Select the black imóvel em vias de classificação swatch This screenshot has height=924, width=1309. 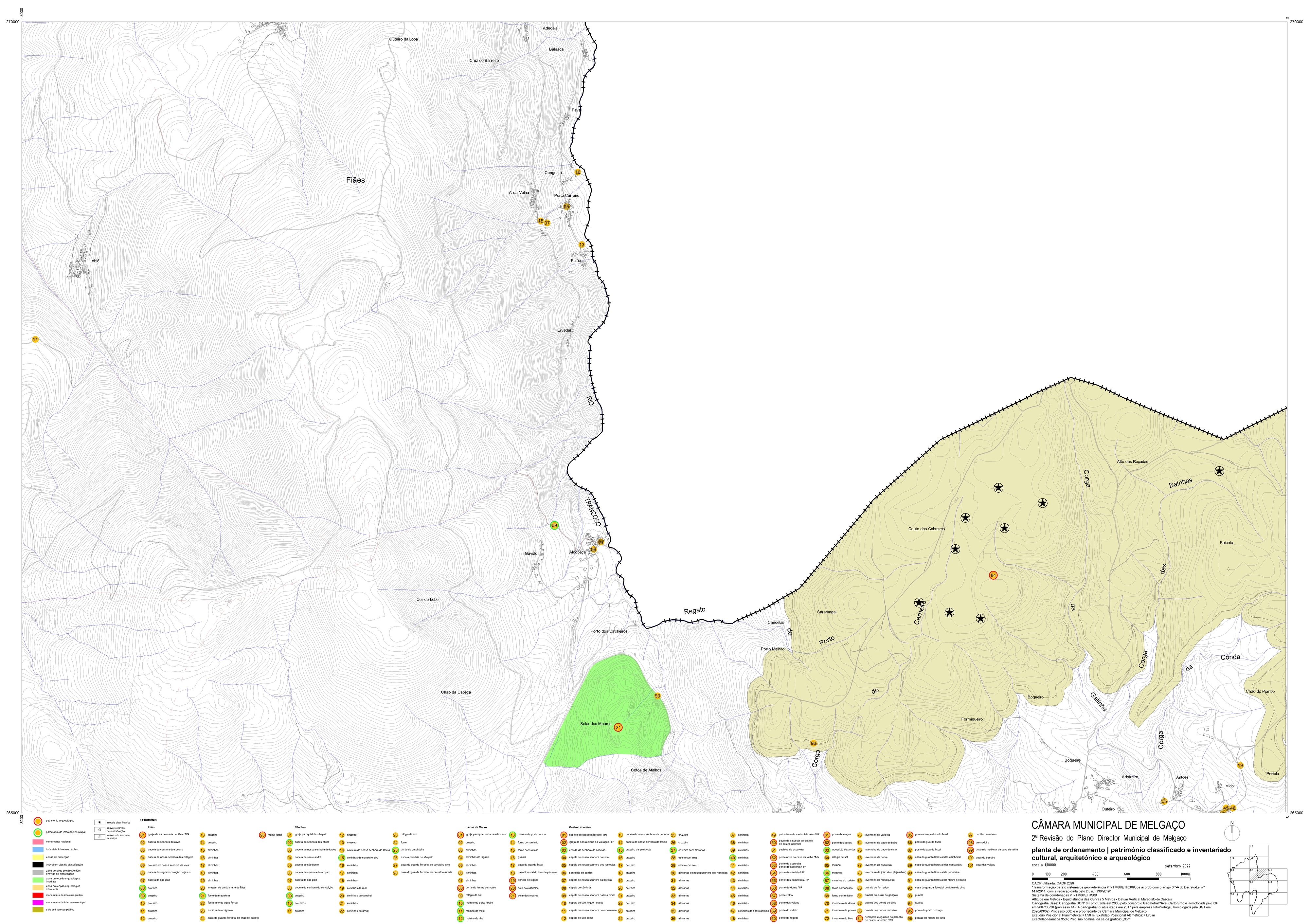pos(38,865)
